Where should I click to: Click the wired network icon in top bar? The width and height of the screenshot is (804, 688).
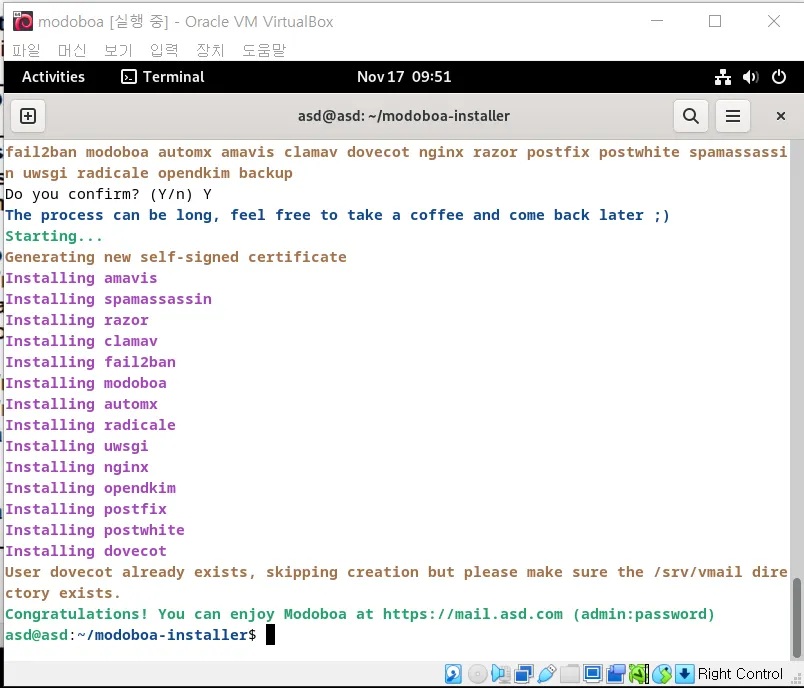point(723,77)
